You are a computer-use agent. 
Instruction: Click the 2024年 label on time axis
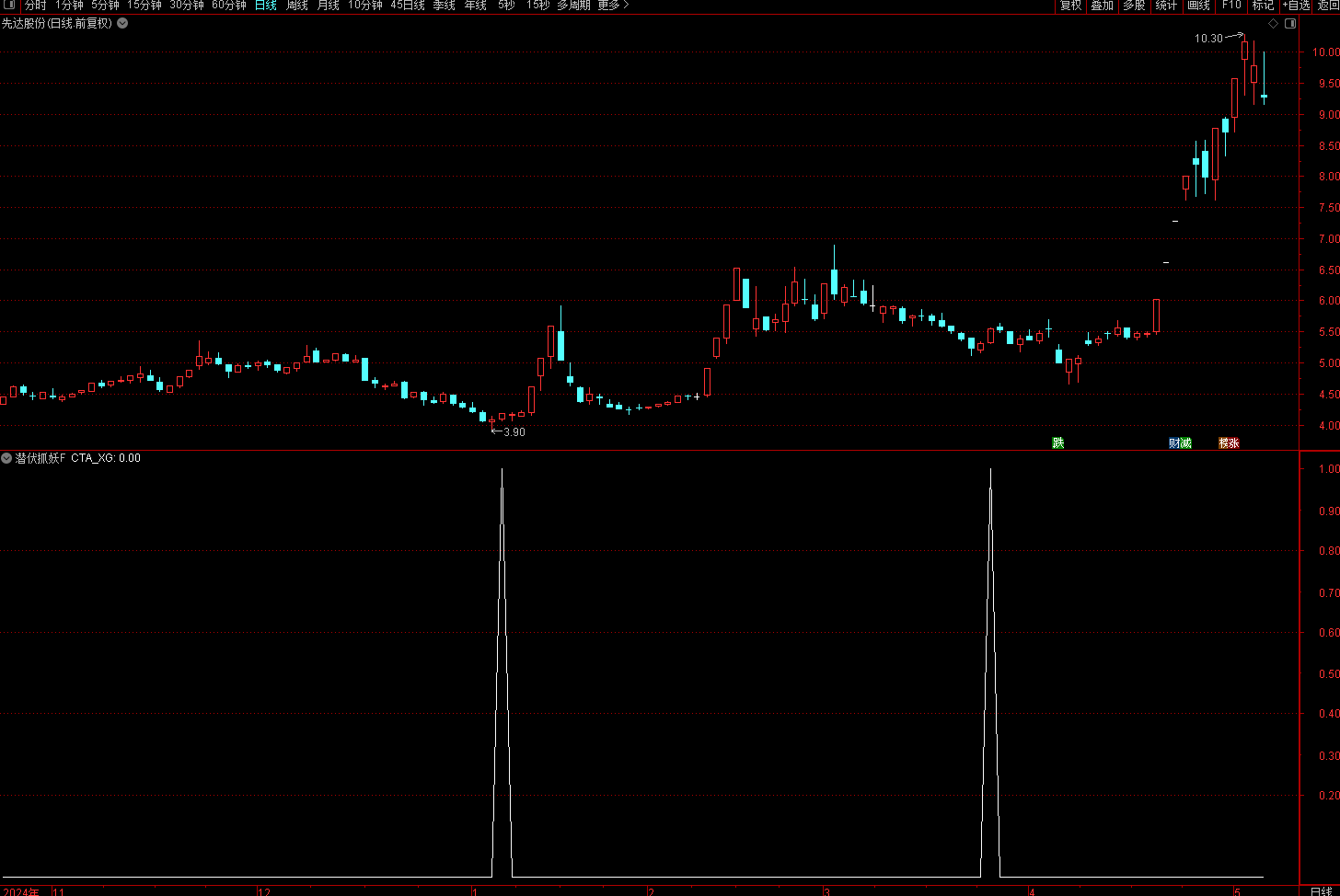coord(23,891)
